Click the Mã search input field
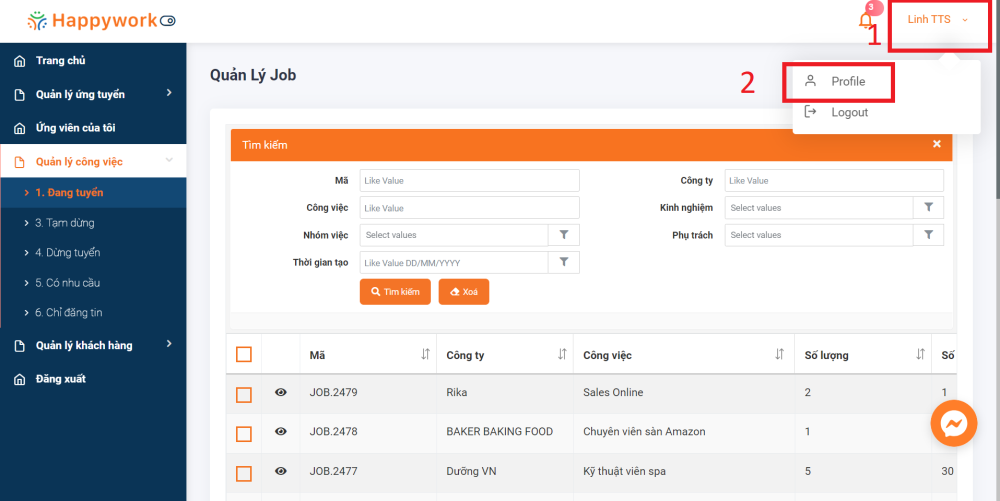Screen dimensions: 1000x501 [469, 181]
